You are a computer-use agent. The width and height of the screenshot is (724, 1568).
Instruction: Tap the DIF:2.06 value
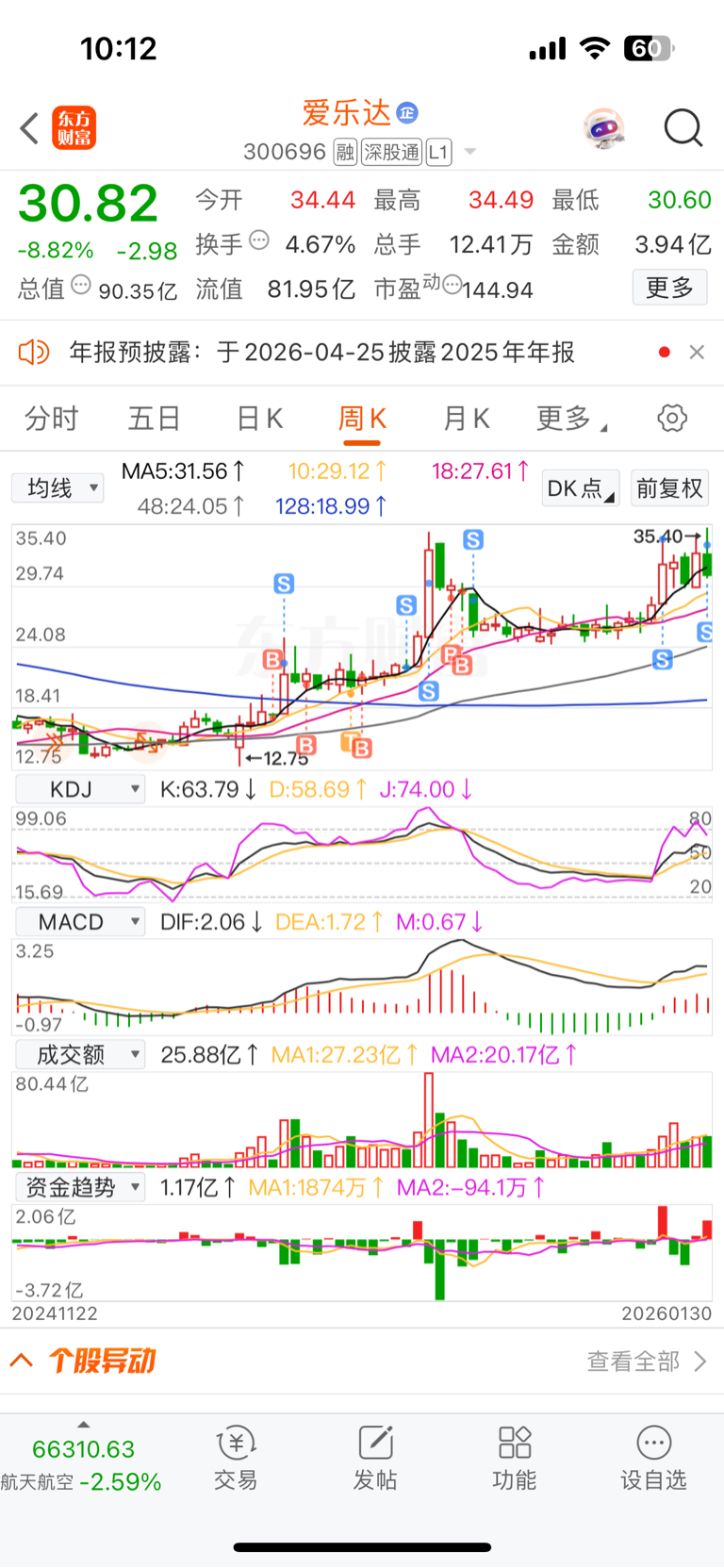coord(211,922)
